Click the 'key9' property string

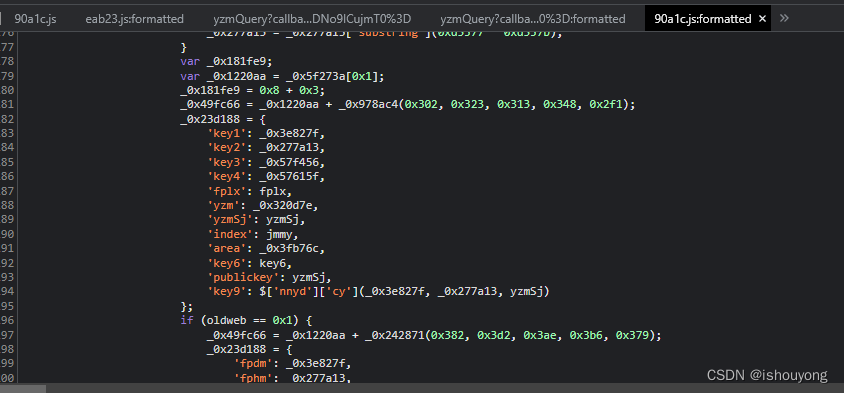point(227,292)
